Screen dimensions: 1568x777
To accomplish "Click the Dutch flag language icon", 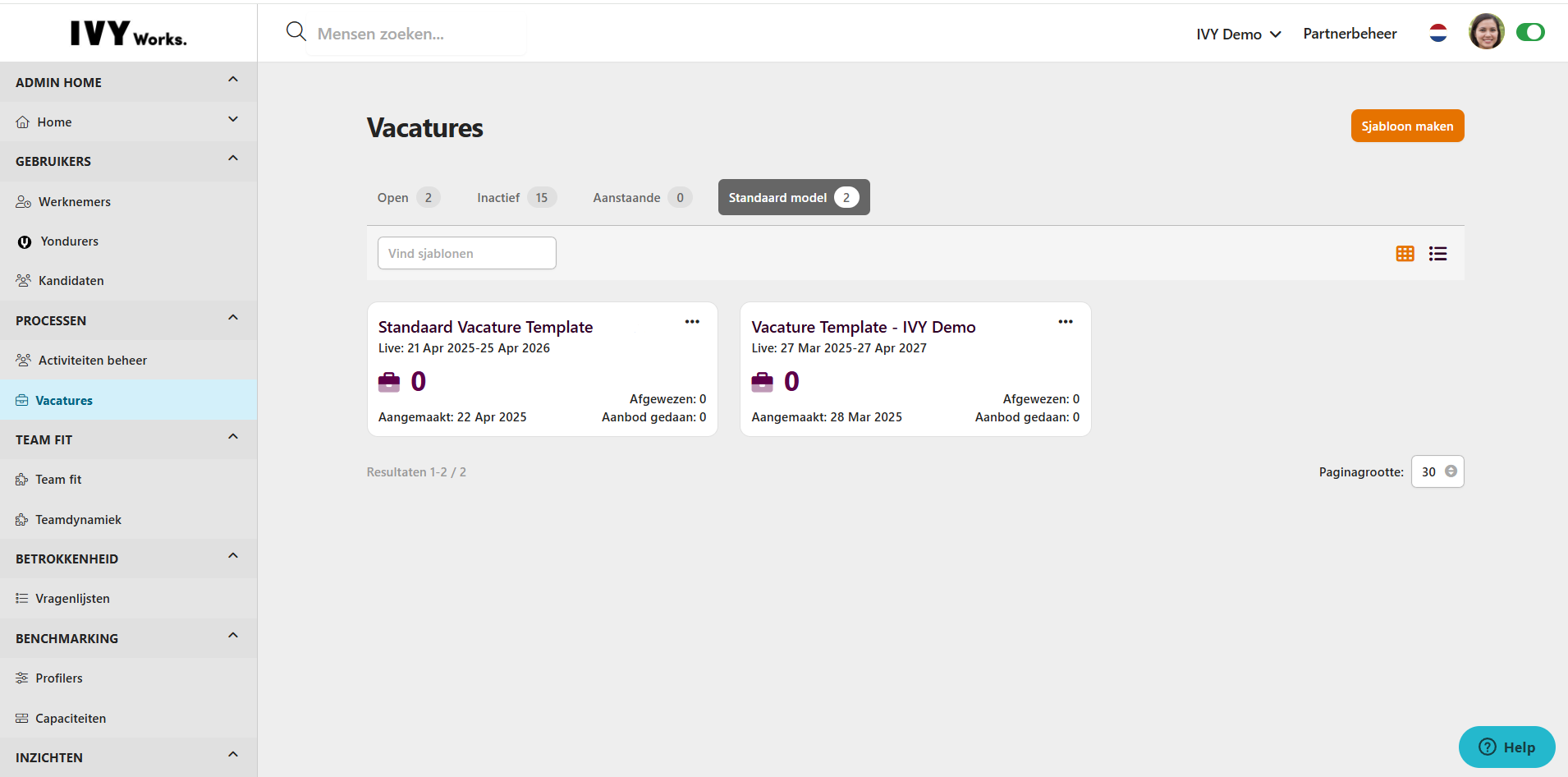I will tap(1437, 33).
